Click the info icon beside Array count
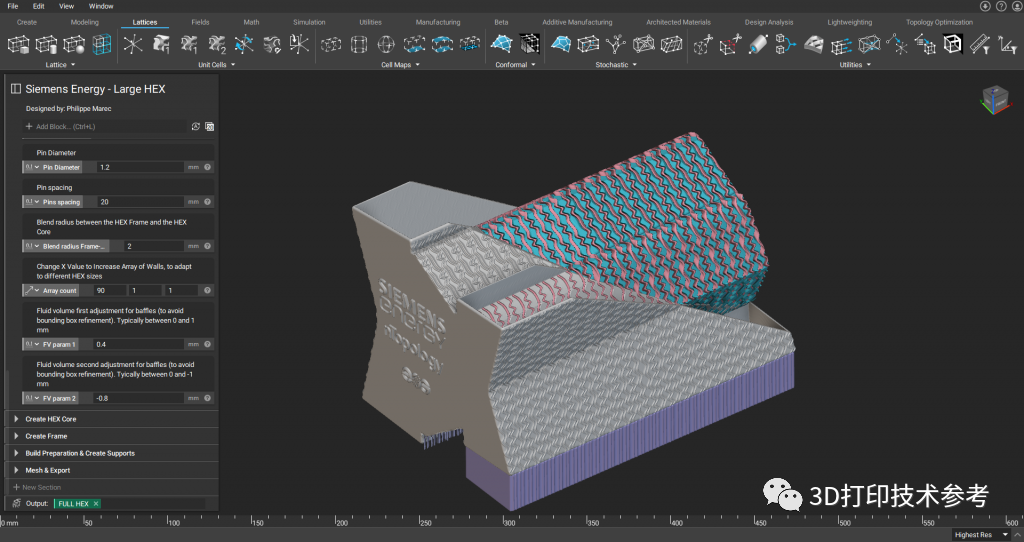1024x542 pixels. coord(208,290)
